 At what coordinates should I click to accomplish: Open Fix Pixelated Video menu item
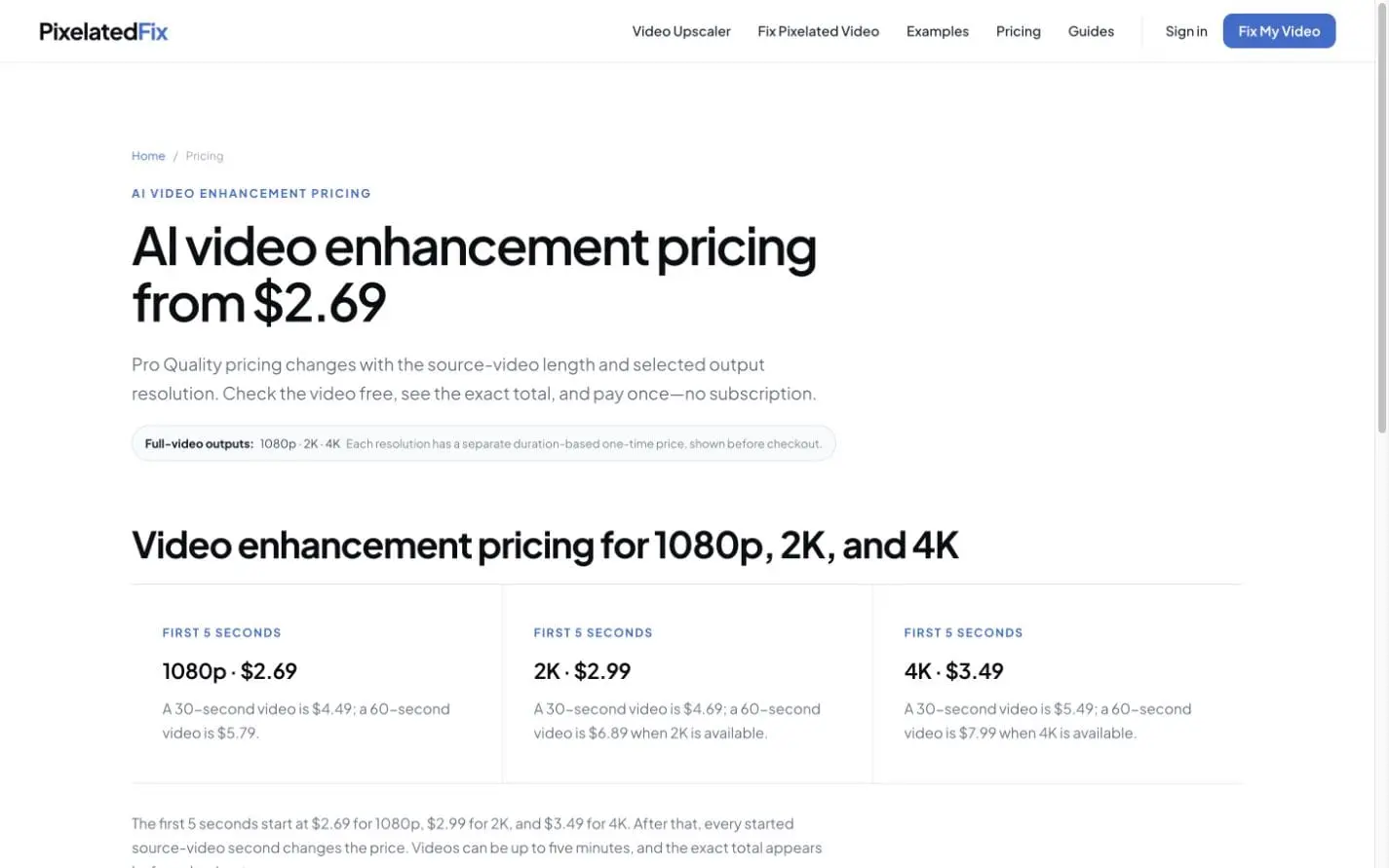point(818,31)
